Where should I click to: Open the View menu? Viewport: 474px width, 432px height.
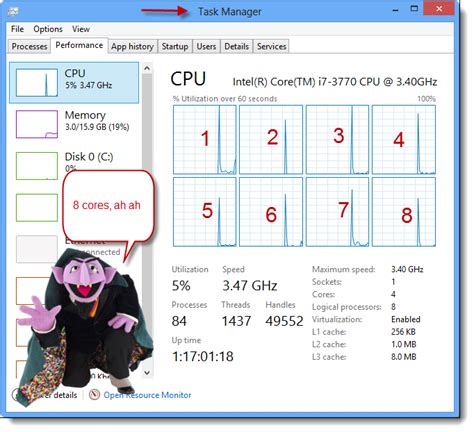81,29
